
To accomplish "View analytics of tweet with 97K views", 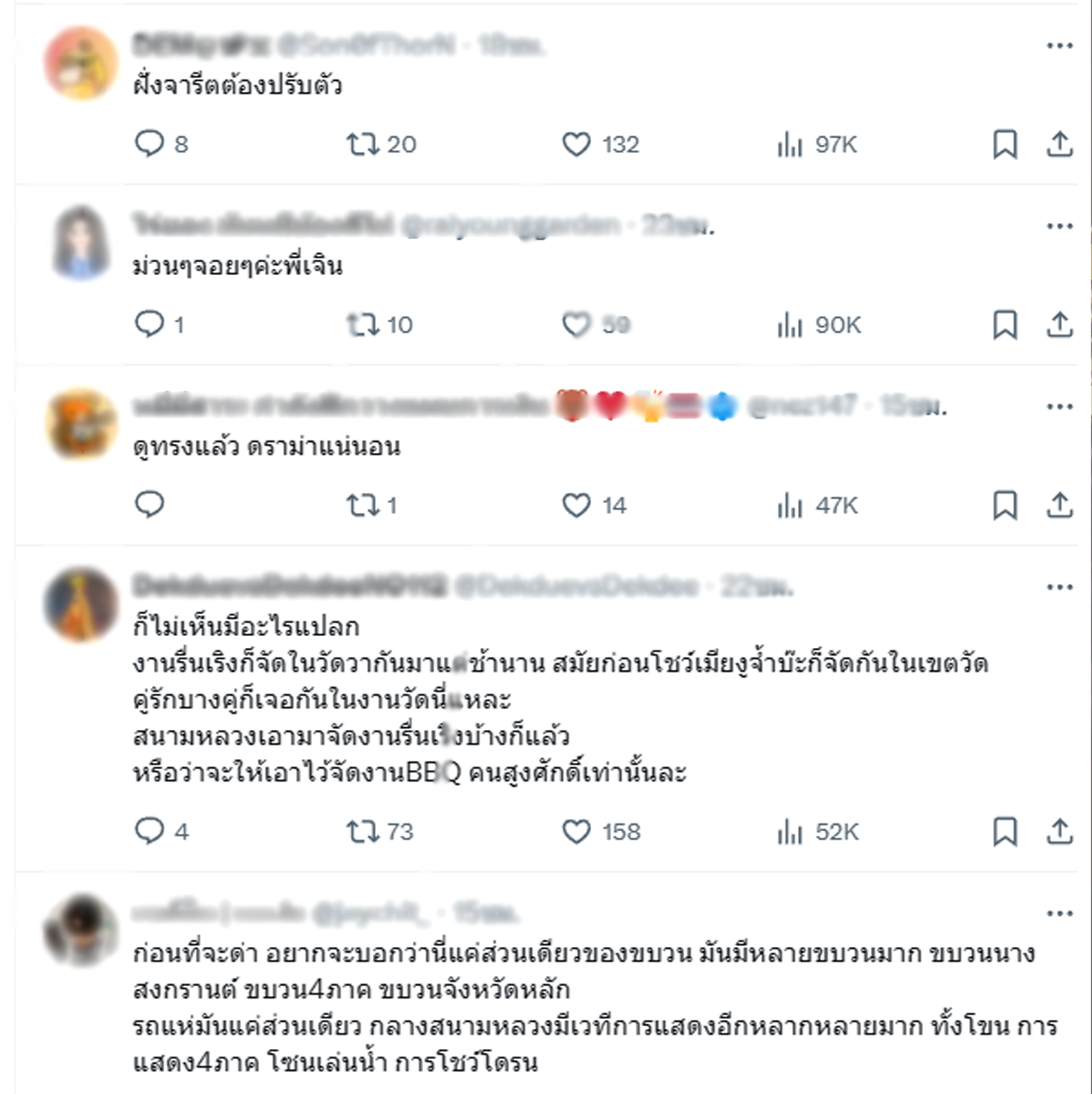I will pos(817,144).
